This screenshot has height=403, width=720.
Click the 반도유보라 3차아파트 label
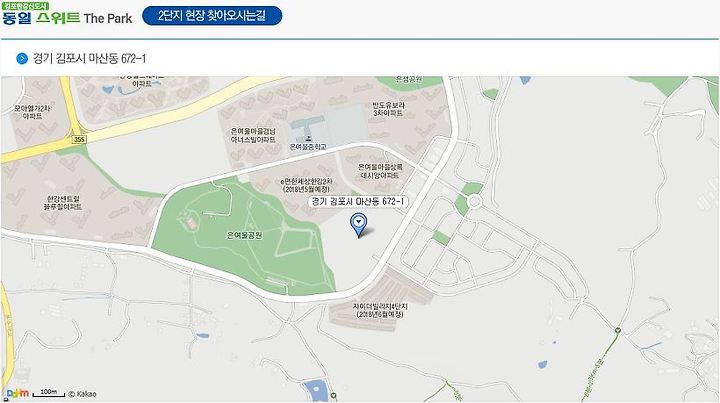coord(388,109)
